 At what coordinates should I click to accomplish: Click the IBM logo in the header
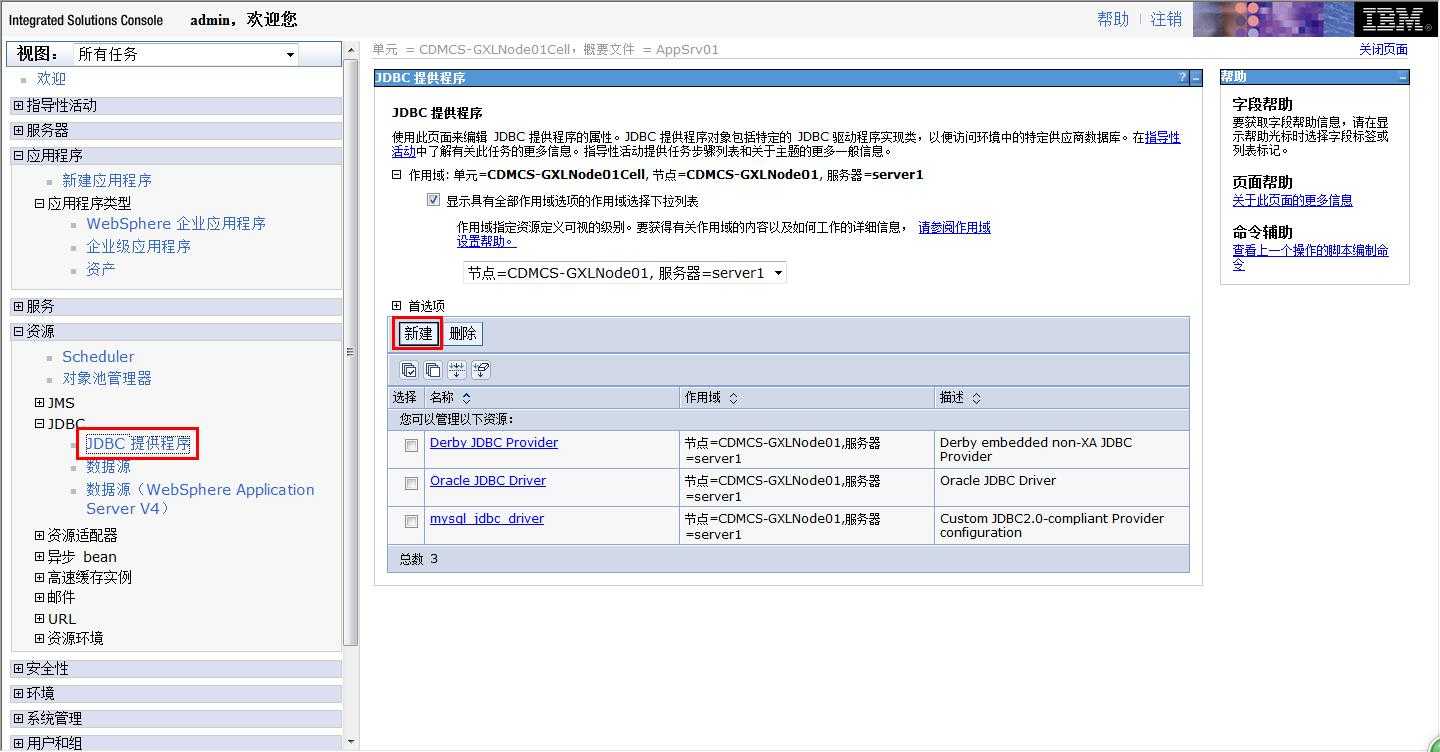point(1395,19)
